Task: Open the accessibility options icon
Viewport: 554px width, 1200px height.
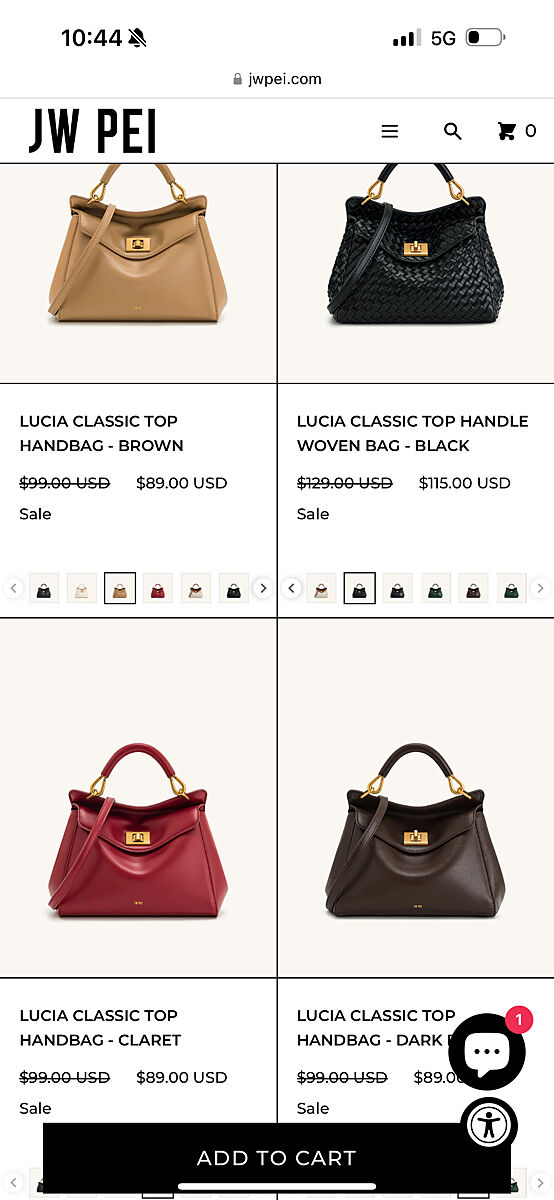Action: (x=489, y=1125)
